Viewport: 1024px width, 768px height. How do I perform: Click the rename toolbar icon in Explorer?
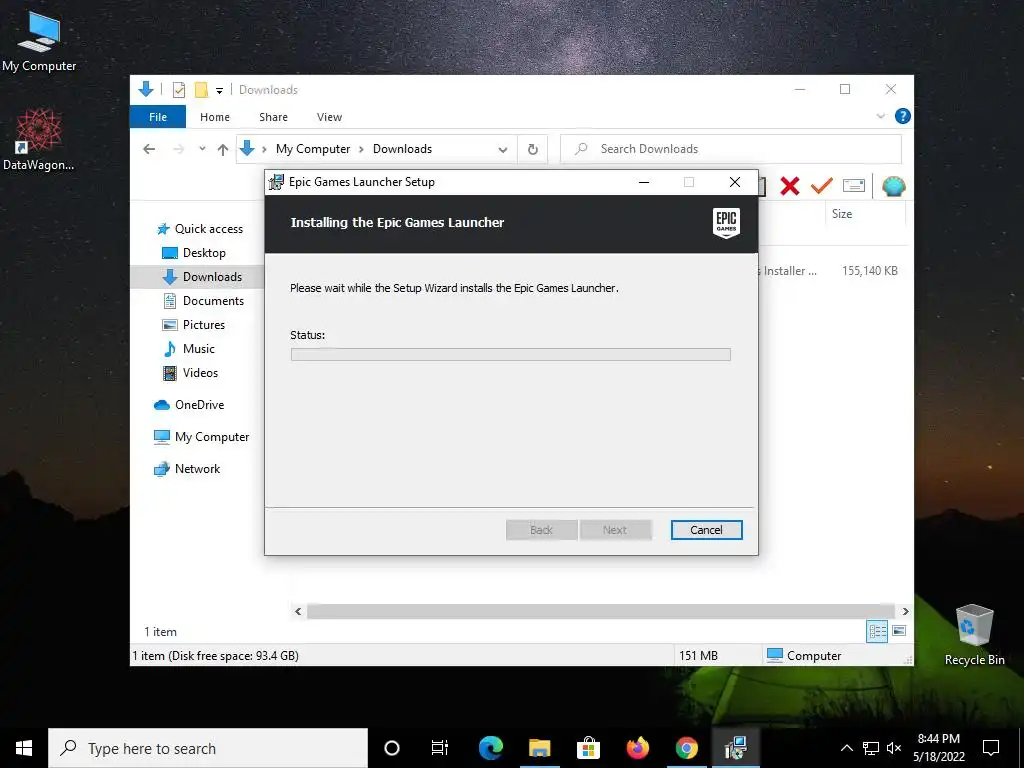coord(854,186)
